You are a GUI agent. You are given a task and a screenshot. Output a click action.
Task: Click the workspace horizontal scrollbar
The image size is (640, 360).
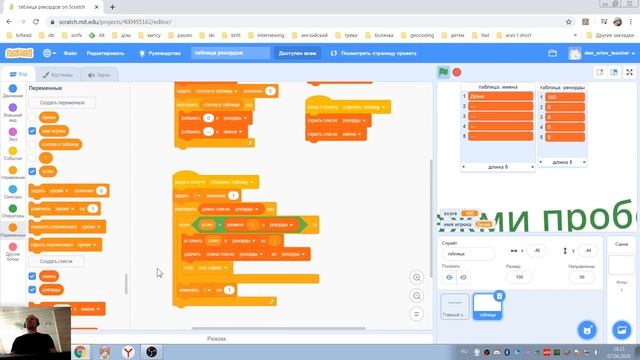coord(278,328)
